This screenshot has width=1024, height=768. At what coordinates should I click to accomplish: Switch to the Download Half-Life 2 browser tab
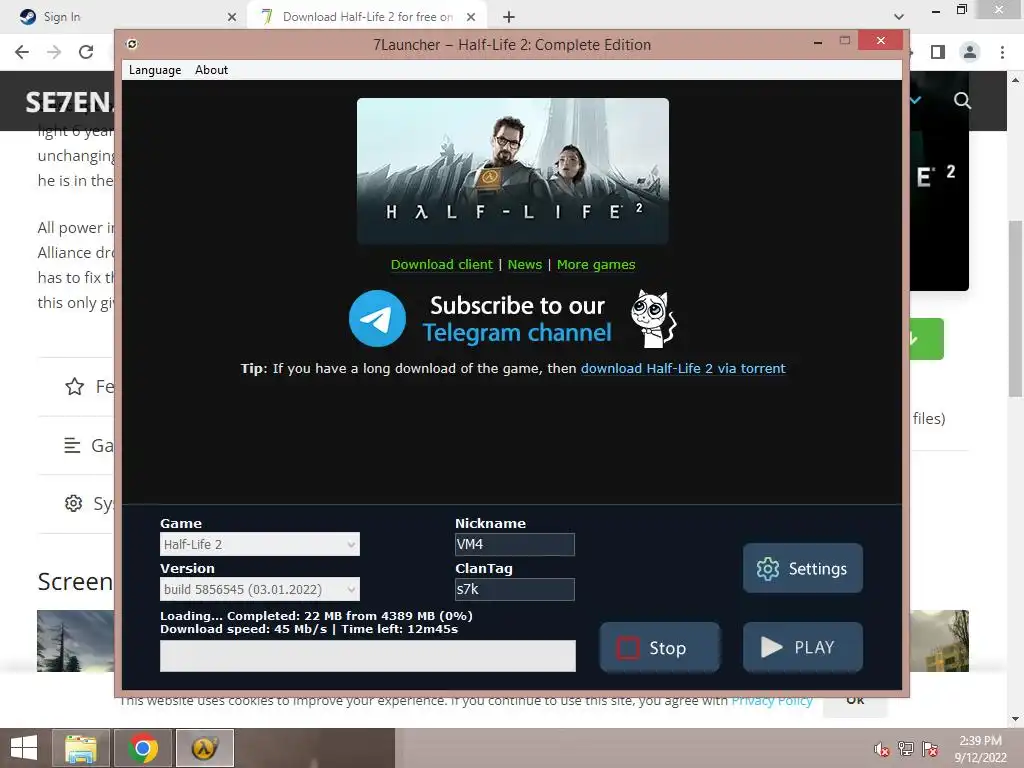[366, 17]
